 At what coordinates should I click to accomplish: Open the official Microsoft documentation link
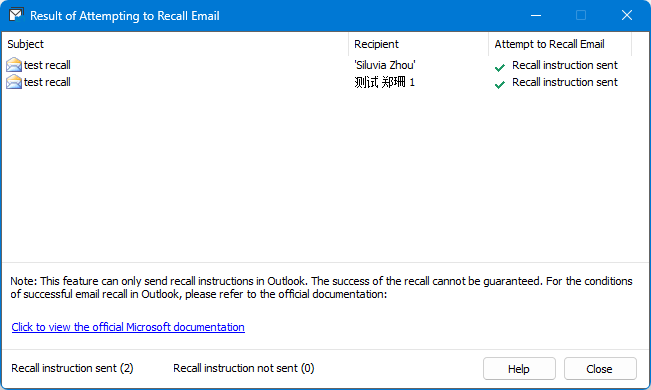[128, 327]
